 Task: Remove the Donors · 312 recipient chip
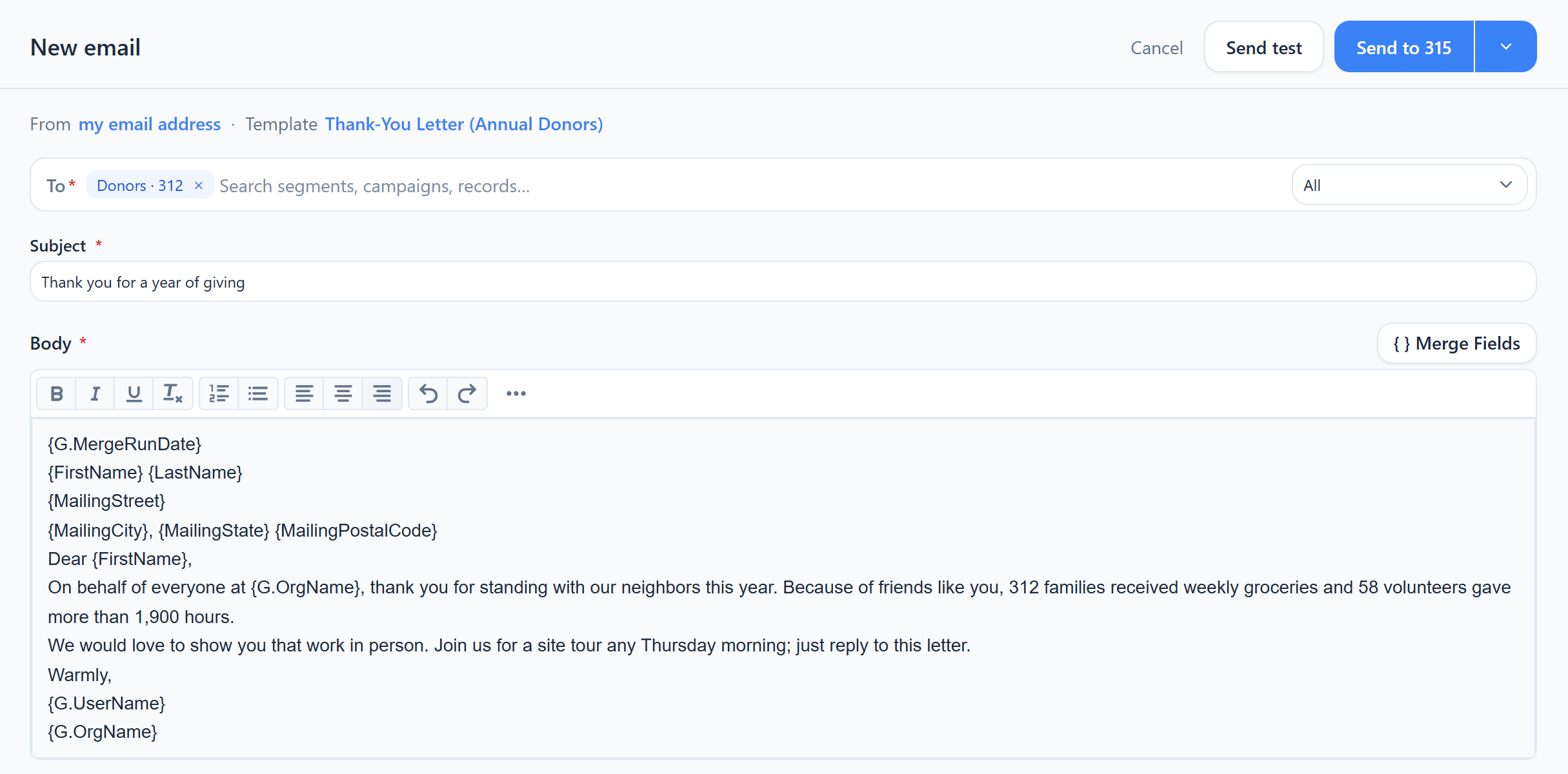[x=199, y=186]
